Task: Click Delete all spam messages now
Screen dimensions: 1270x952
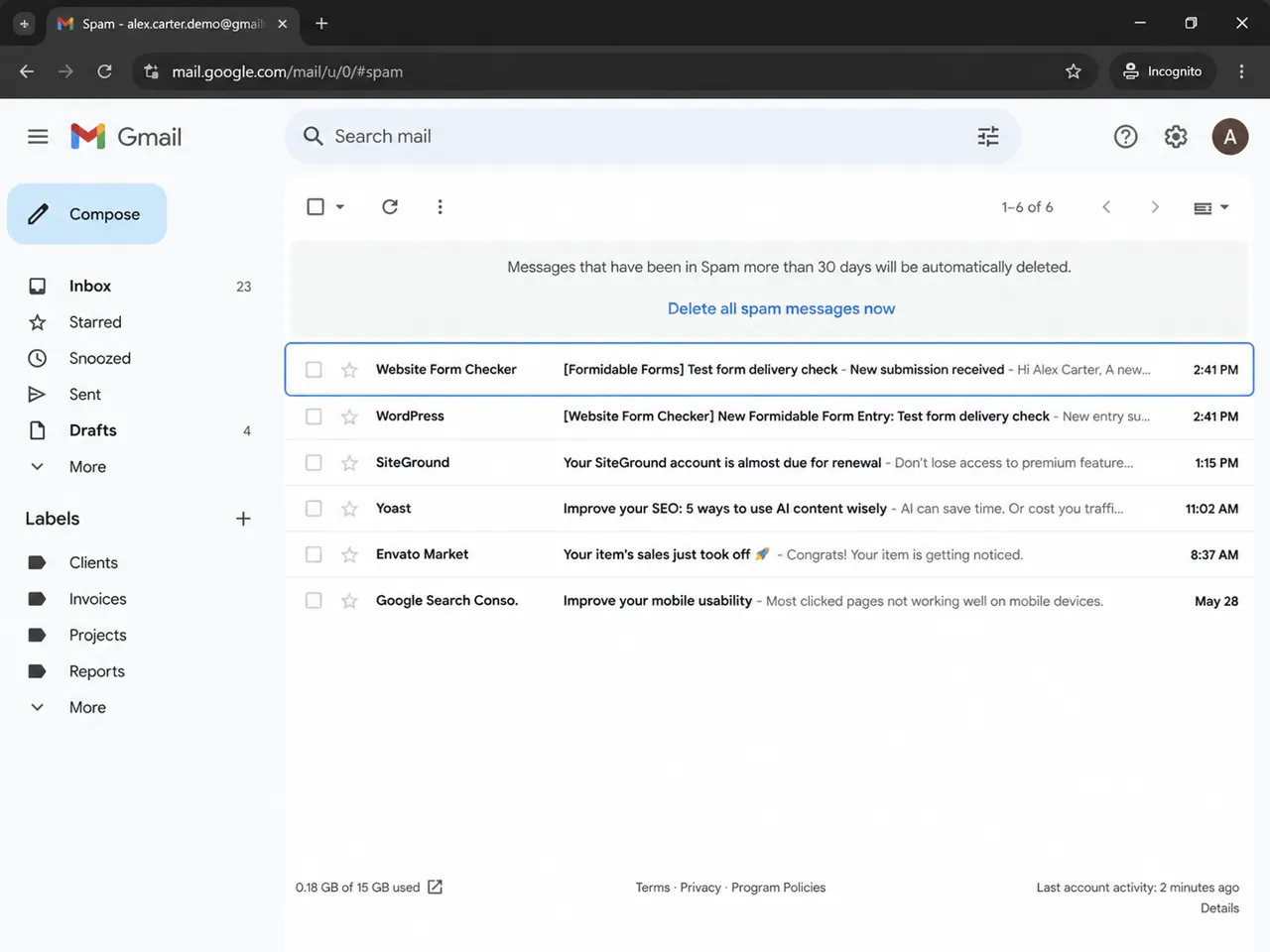Action: click(781, 308)
